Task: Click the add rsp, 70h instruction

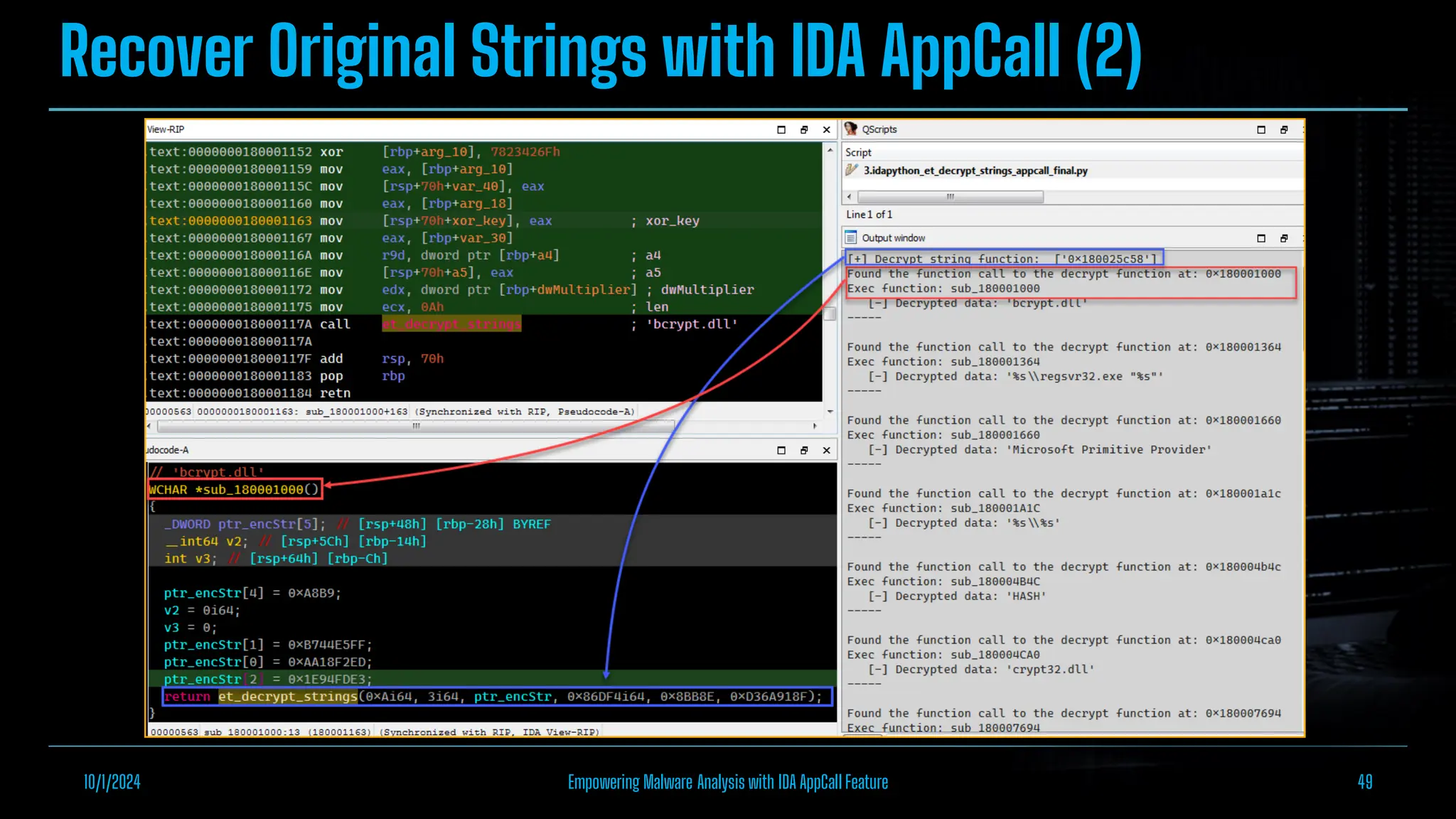Action: coord(381,359)
